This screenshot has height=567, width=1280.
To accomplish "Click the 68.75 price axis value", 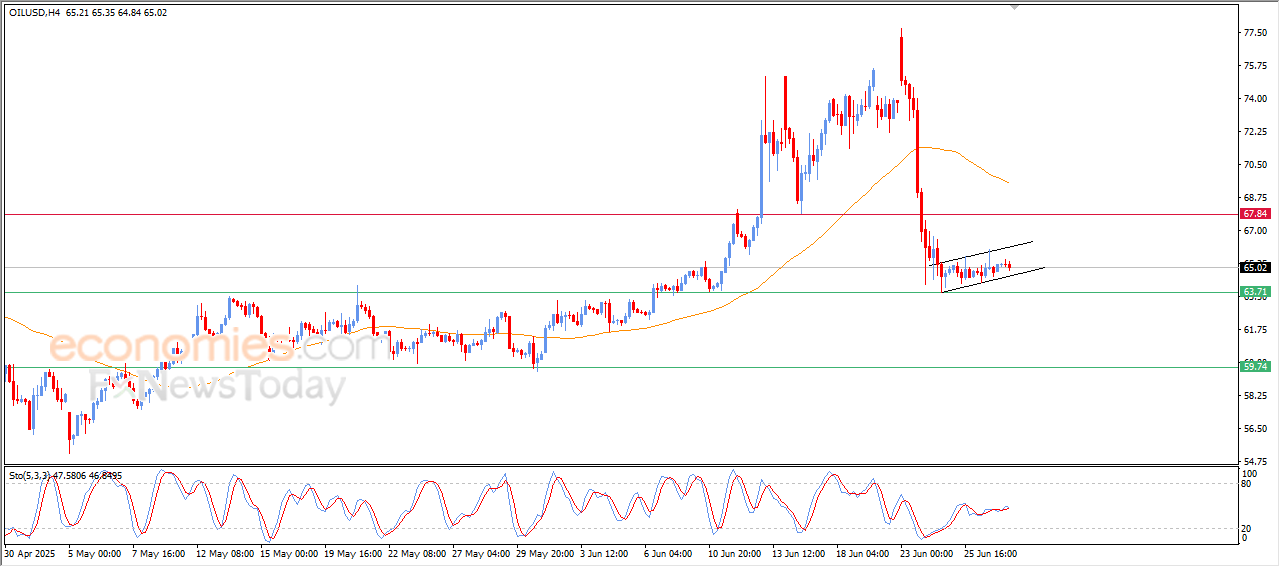I will pyautogui.click(x=1256, y=198).
